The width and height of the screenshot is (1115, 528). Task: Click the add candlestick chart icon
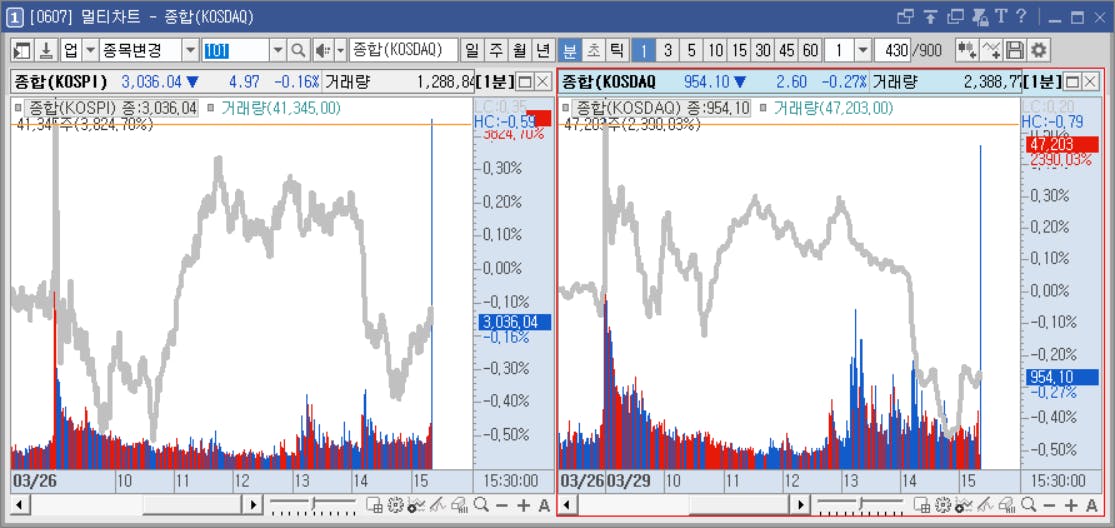pyautogui.click(x=966, y=50)
